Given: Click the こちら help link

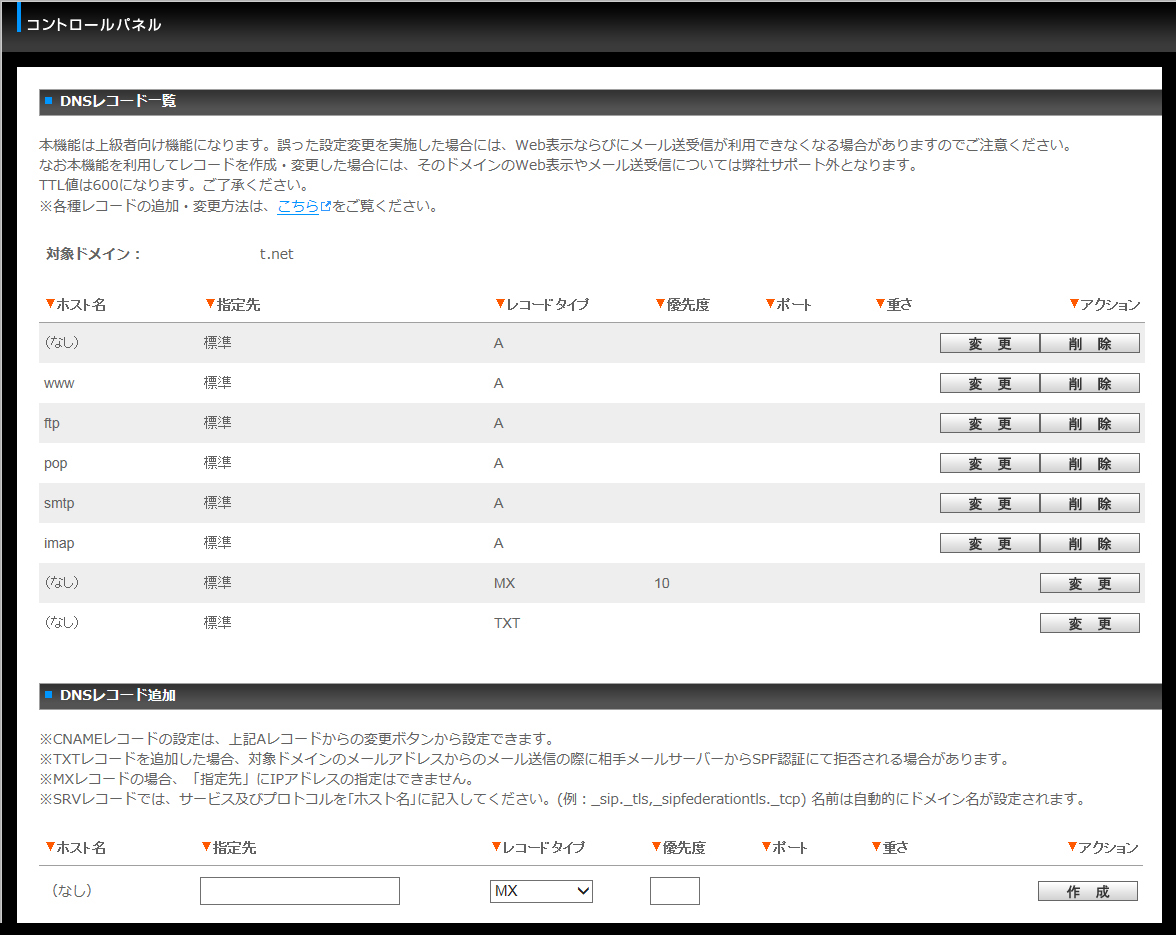Looking at the screenshot, I should pyautogui.click(x=297, y=207).
